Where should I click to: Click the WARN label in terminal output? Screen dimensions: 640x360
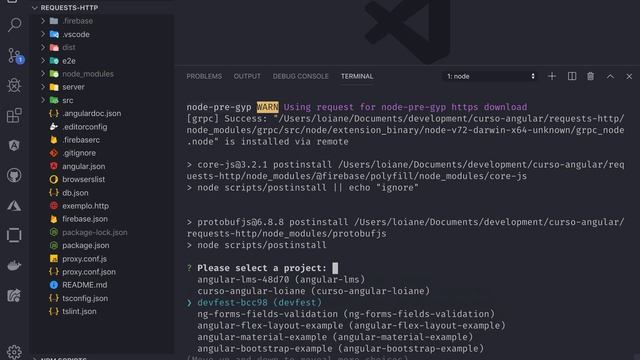pyautogui.click(x=268, y=107)
